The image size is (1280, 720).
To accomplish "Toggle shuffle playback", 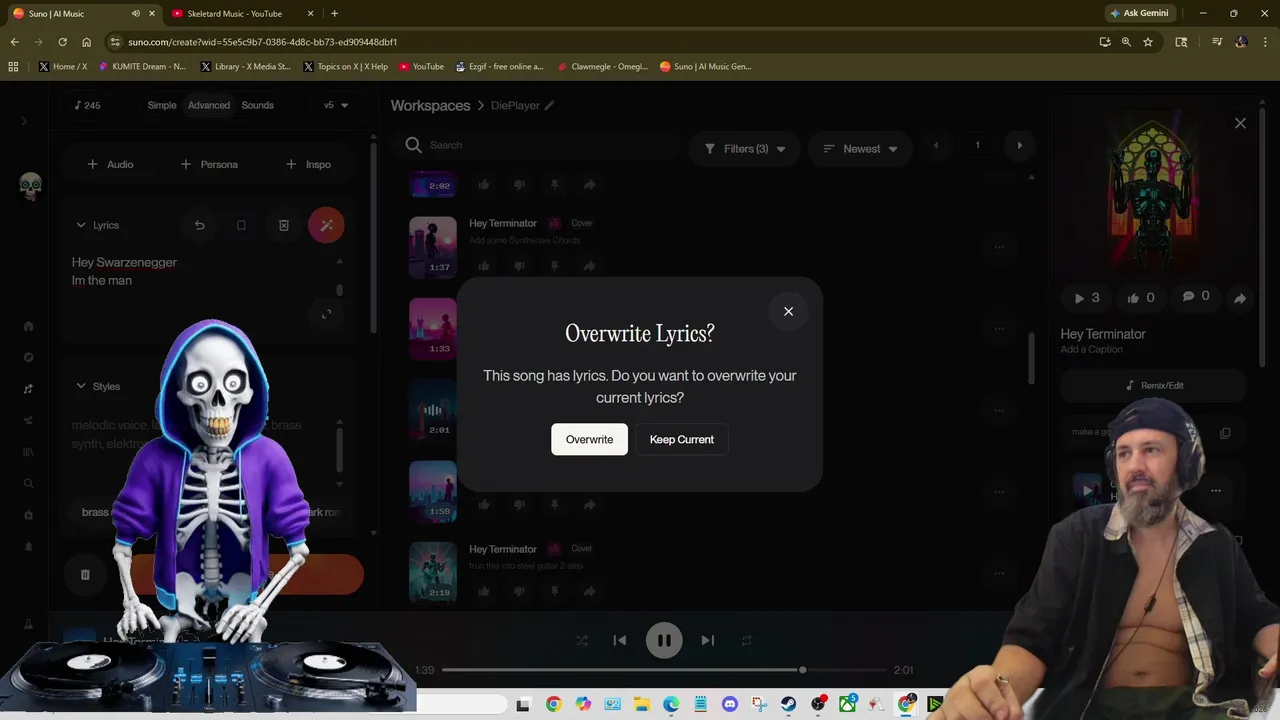I will tap(581, 640).
